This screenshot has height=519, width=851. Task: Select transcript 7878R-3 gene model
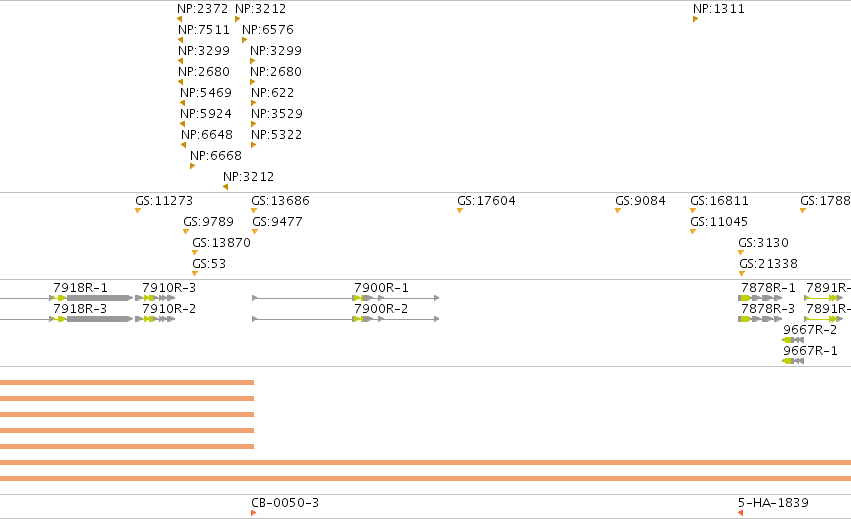[760, 319]
